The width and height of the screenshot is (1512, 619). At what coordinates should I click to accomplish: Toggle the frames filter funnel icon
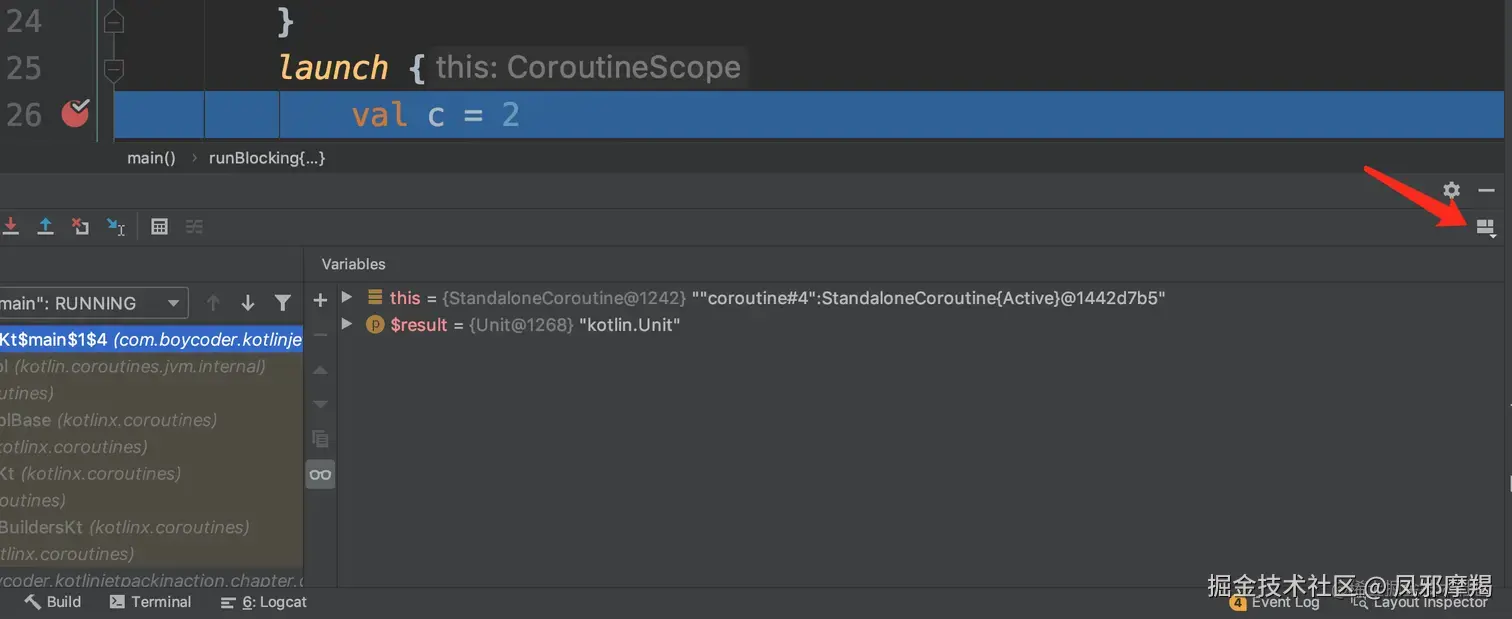coord(283,303)
